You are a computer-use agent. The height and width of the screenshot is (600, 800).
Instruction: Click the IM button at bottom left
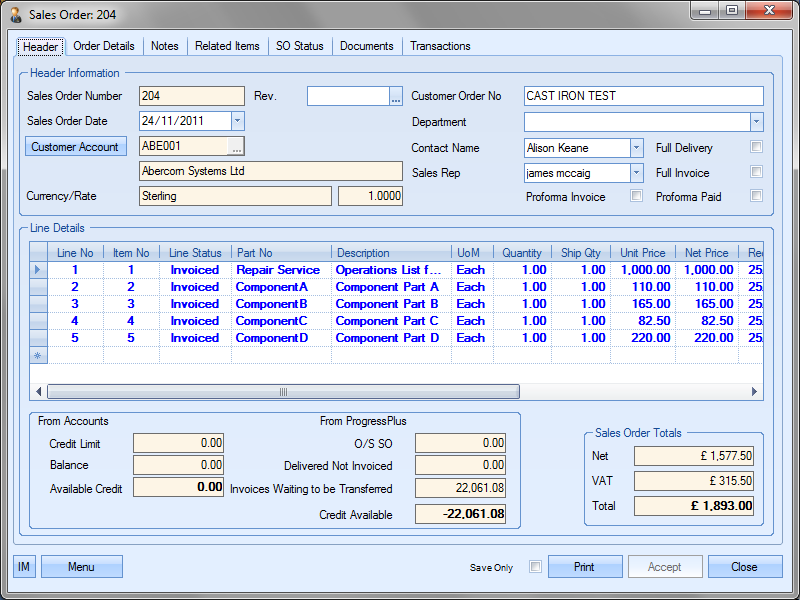tap(24, 567)
